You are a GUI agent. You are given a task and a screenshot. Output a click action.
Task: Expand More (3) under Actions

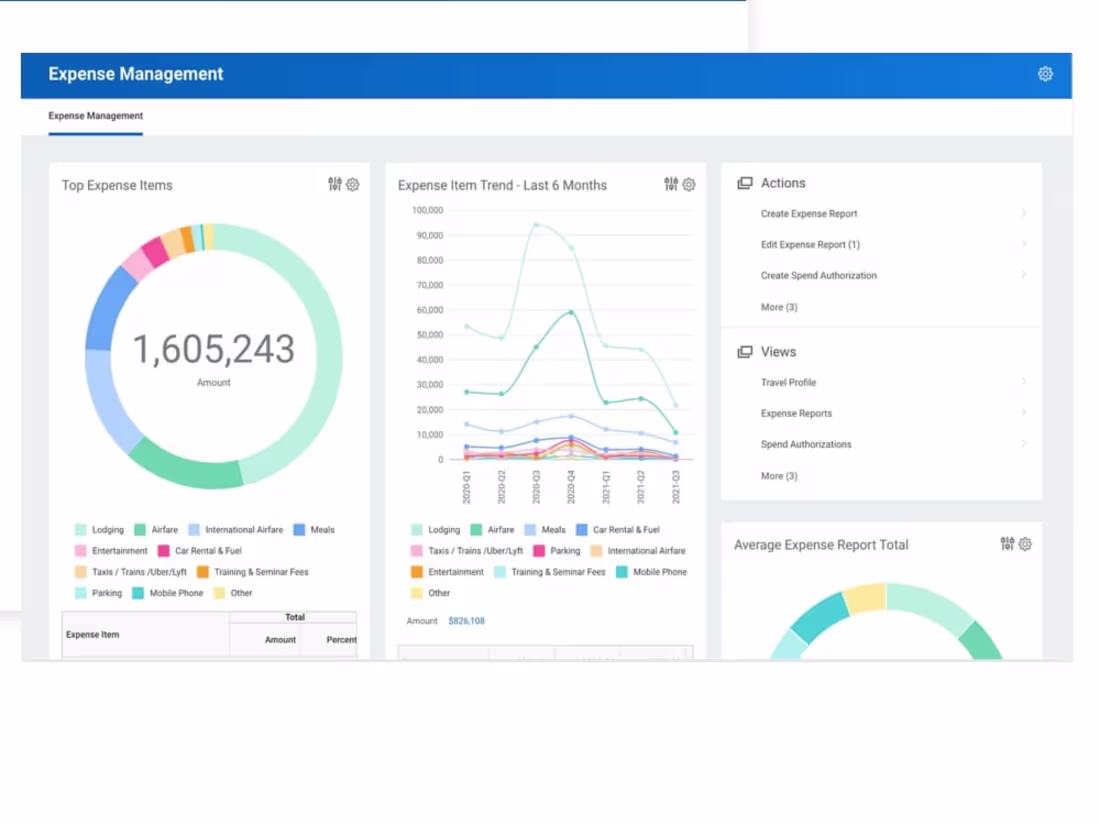click(x=778, y=307)
